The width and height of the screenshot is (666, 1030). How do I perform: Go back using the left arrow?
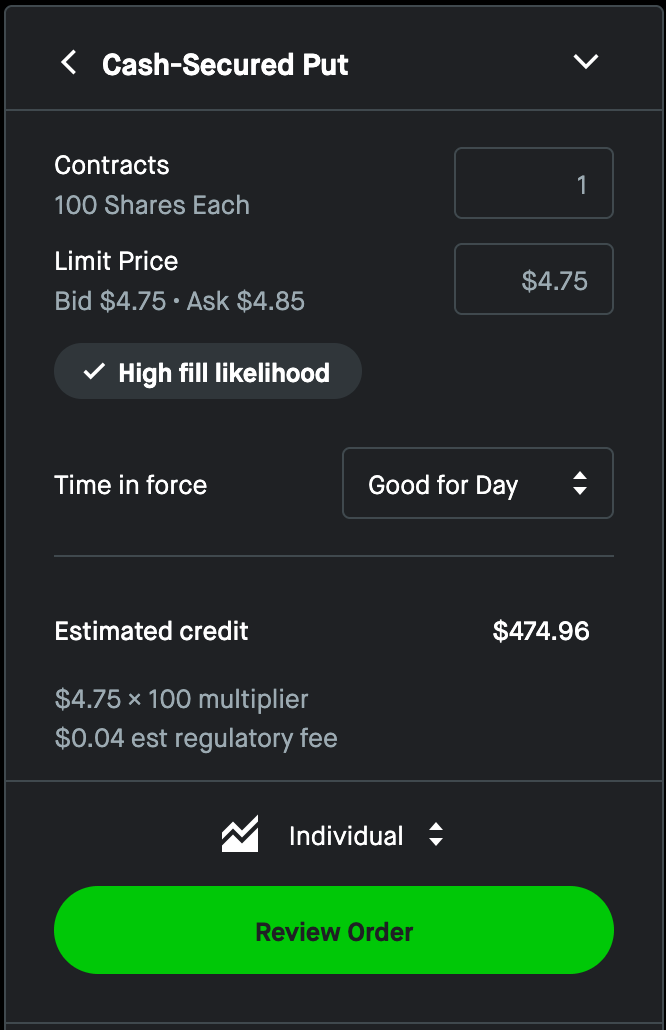[x=68, y=64]
